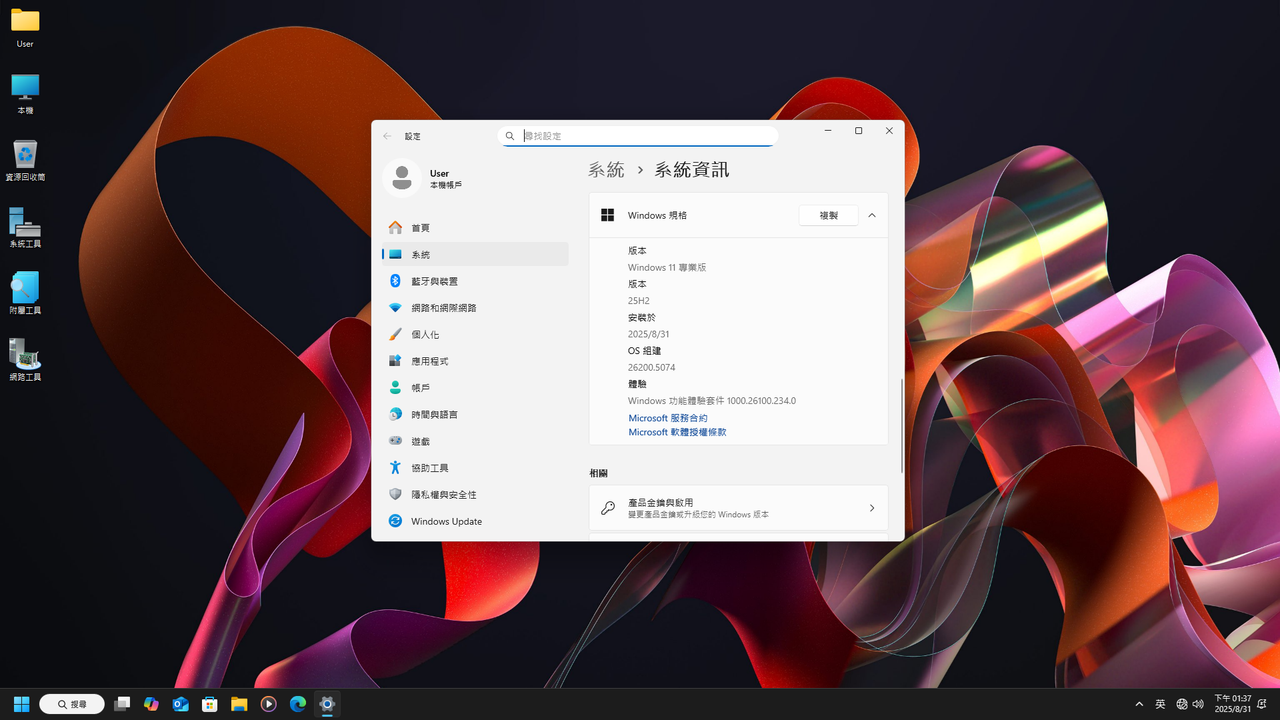The height and width of the screenshot is (720, 1280).
Task: Select the 系統 monitor icon in sidebar
Action: pyautogui.click(x=395, y=255)
